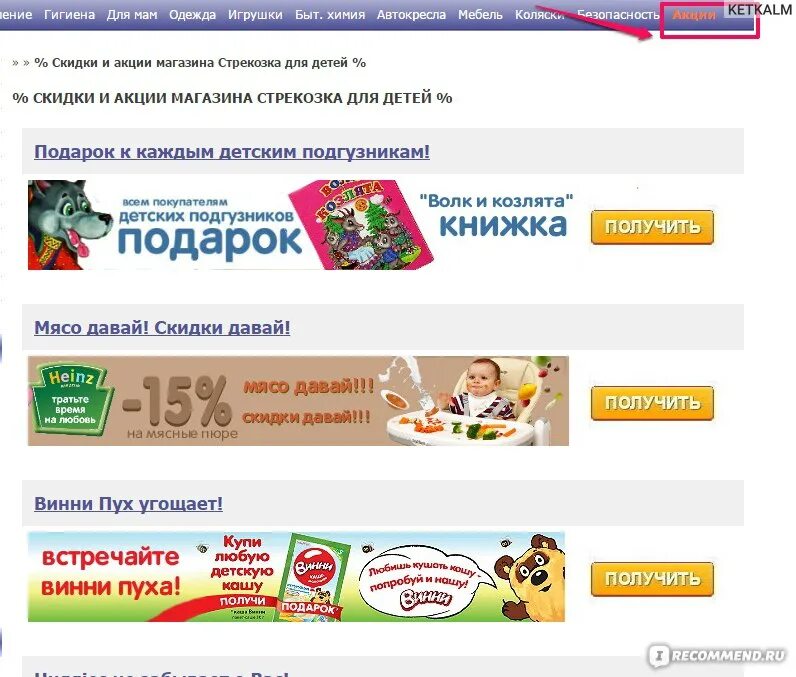The width and height of the screenshot is (796, 677).
Task: Open link Винни Пух угощает!
Action: pos(128,504)
